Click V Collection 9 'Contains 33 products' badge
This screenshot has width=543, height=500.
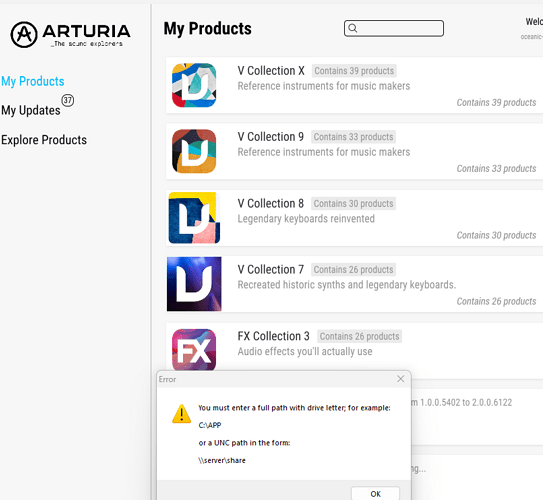353,137
